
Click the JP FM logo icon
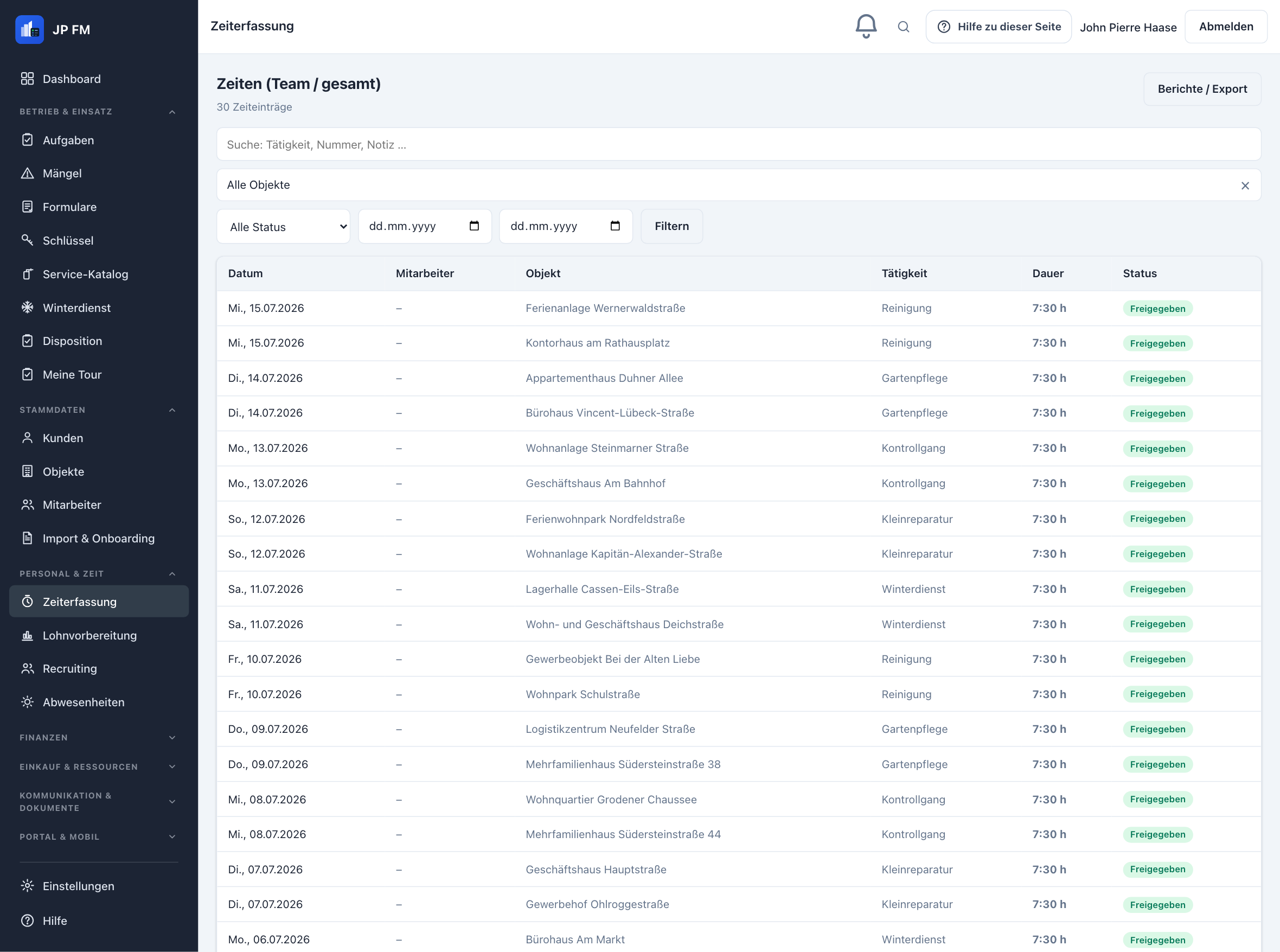point(29,29)
